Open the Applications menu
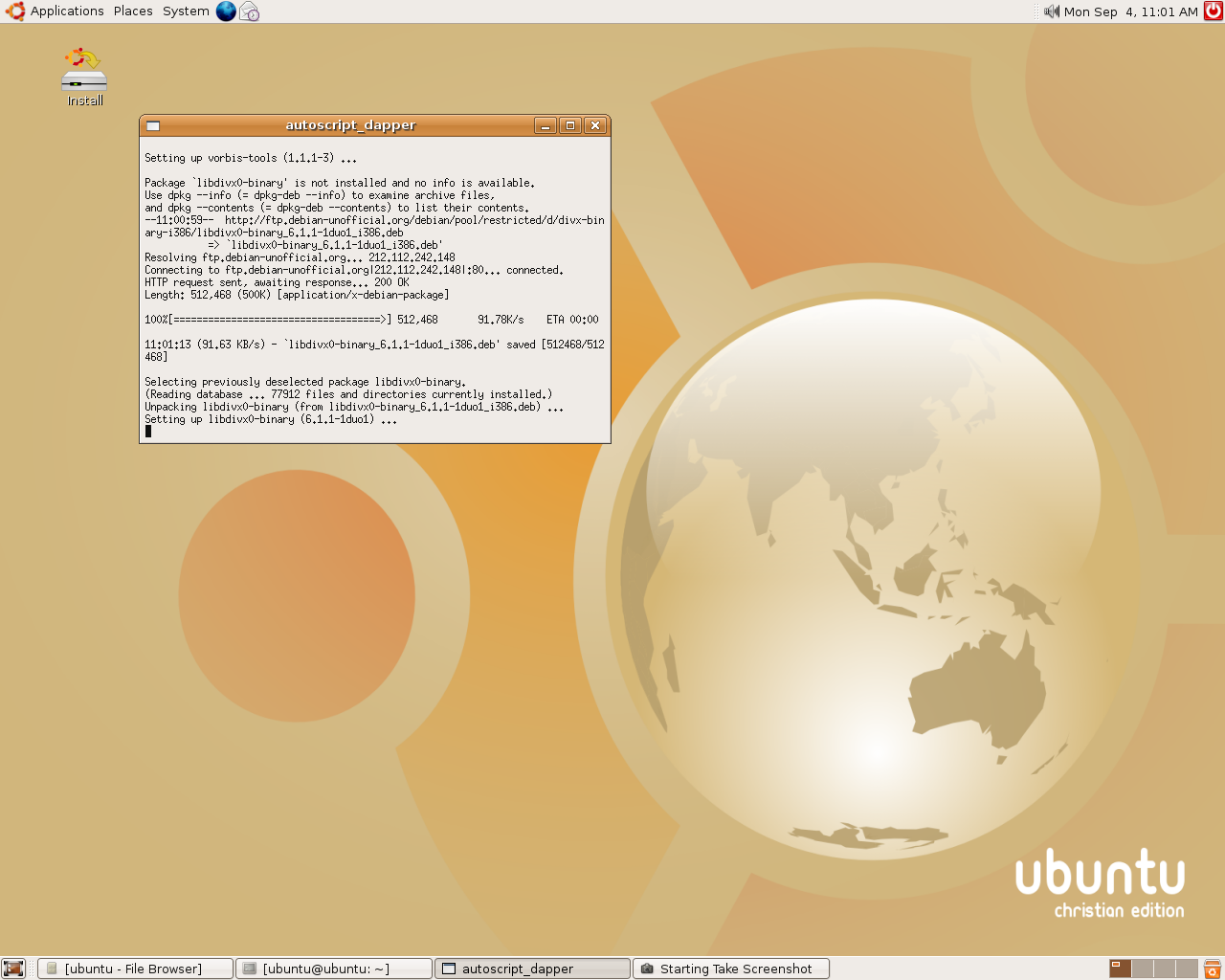The height and width of the screenshot is (980, 1225). click(x=67, y=11)
